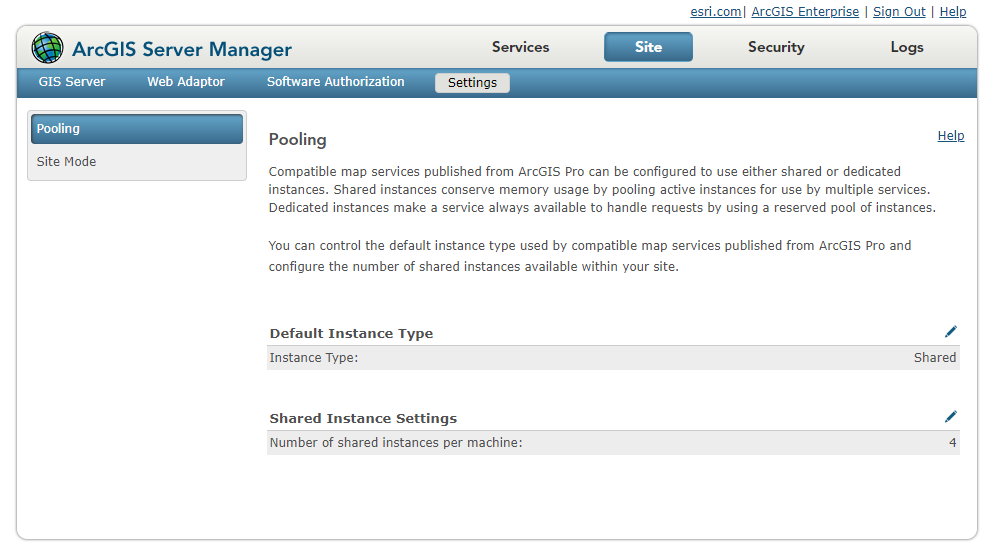Screen dimensions: 991x552
Task: Edit the Default Instance Type setting
Action: click(950, 332)
